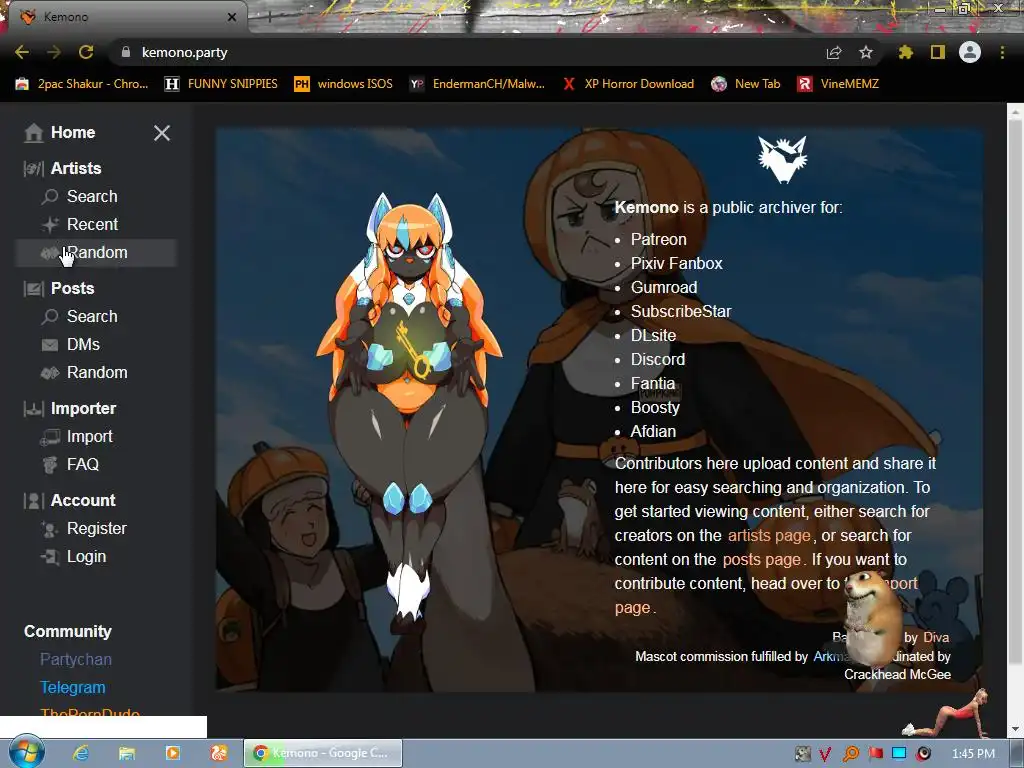Open Random artist link
This screenshot has width=1024, height=768.
coord(97,253)
